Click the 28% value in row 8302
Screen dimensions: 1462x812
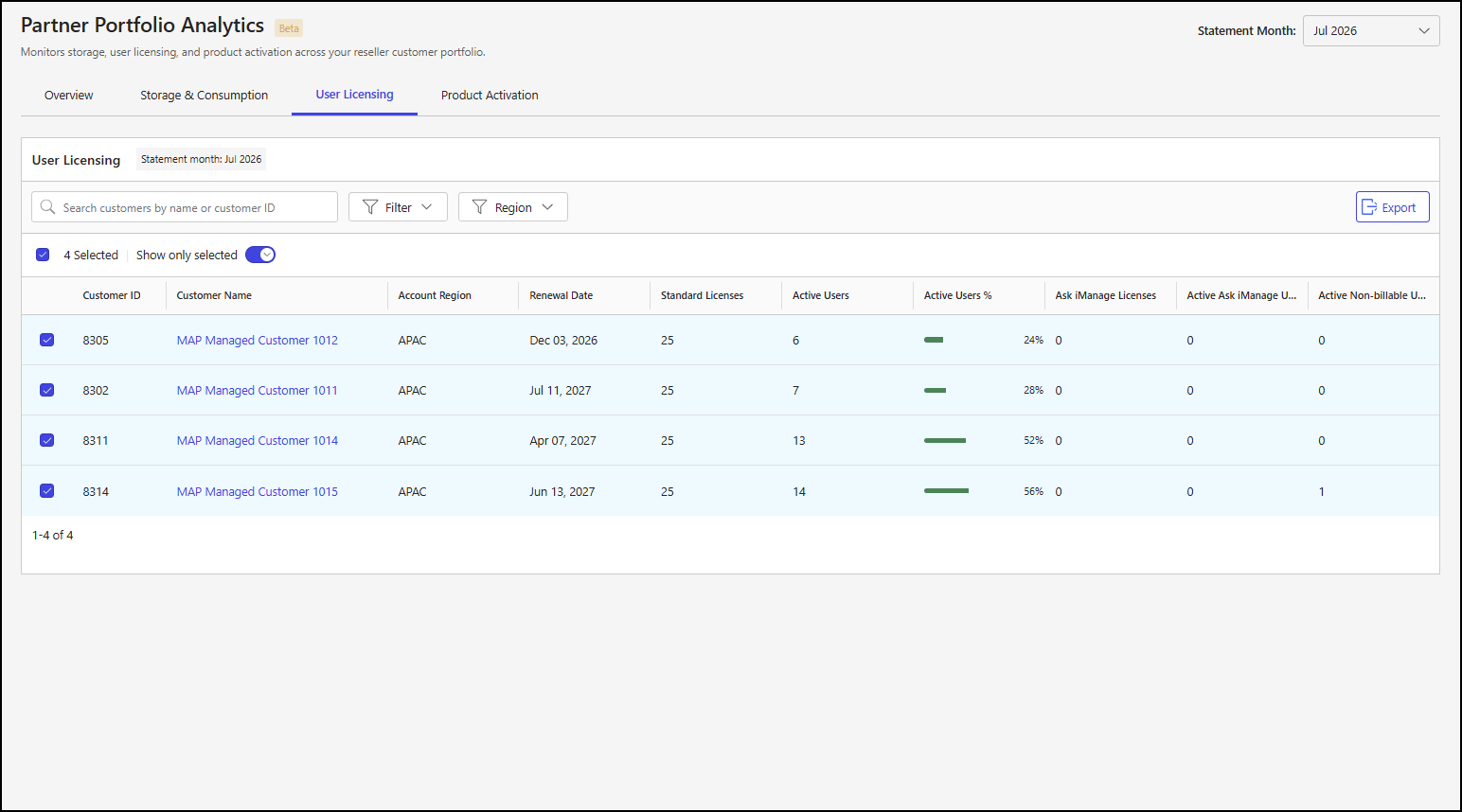pyautogui.click(x=1033, y=390)
